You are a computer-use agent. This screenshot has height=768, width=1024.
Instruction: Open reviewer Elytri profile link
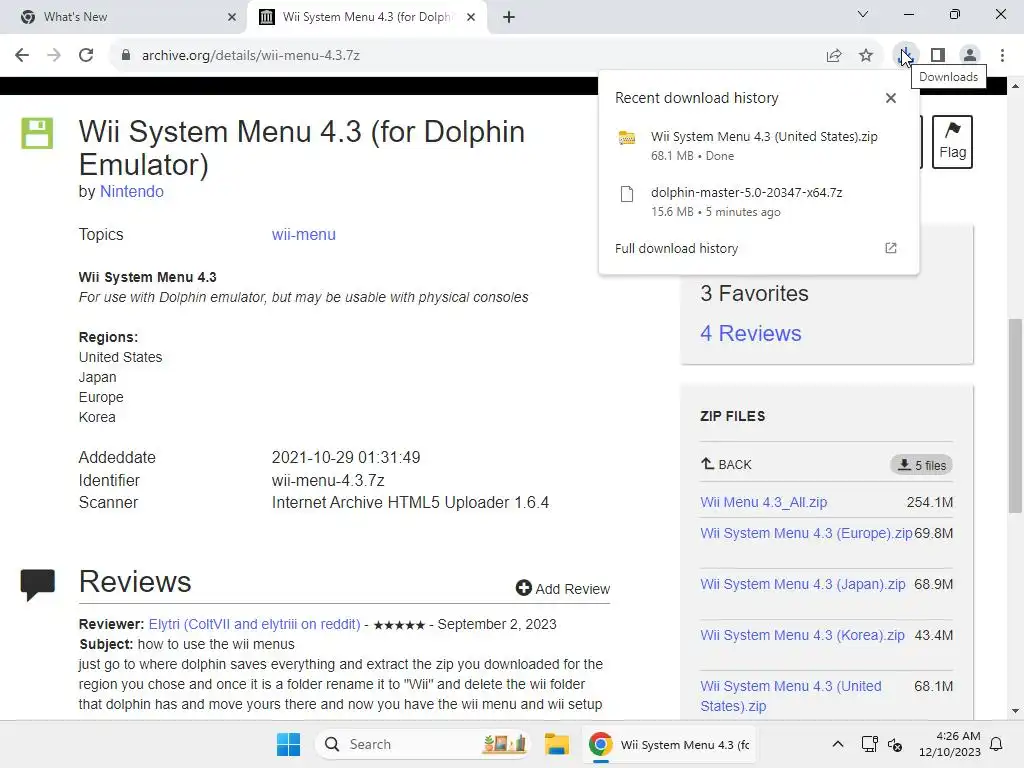pos(255,624)
